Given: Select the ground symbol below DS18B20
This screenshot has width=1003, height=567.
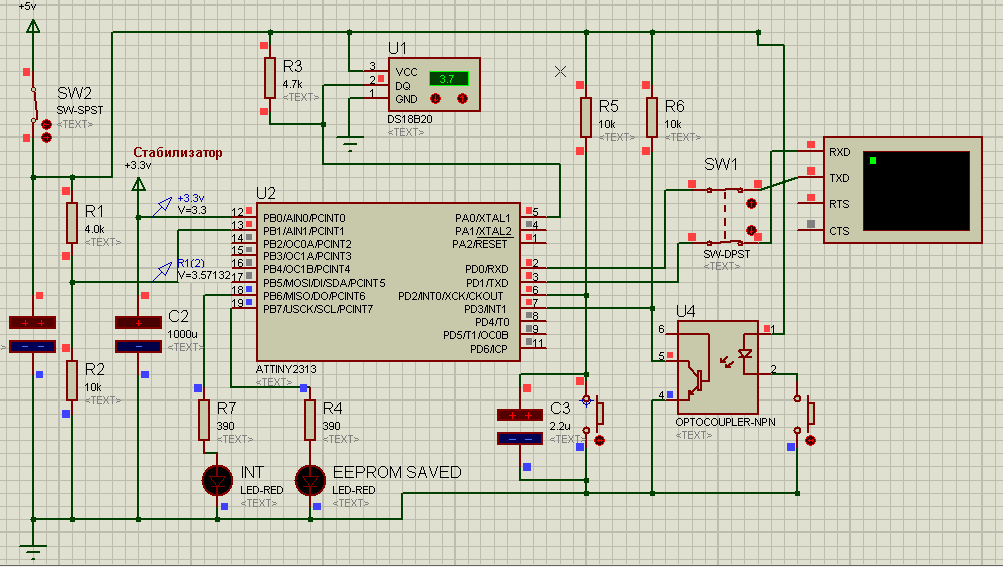Looking at the screenshot, I should click(349, 143).
